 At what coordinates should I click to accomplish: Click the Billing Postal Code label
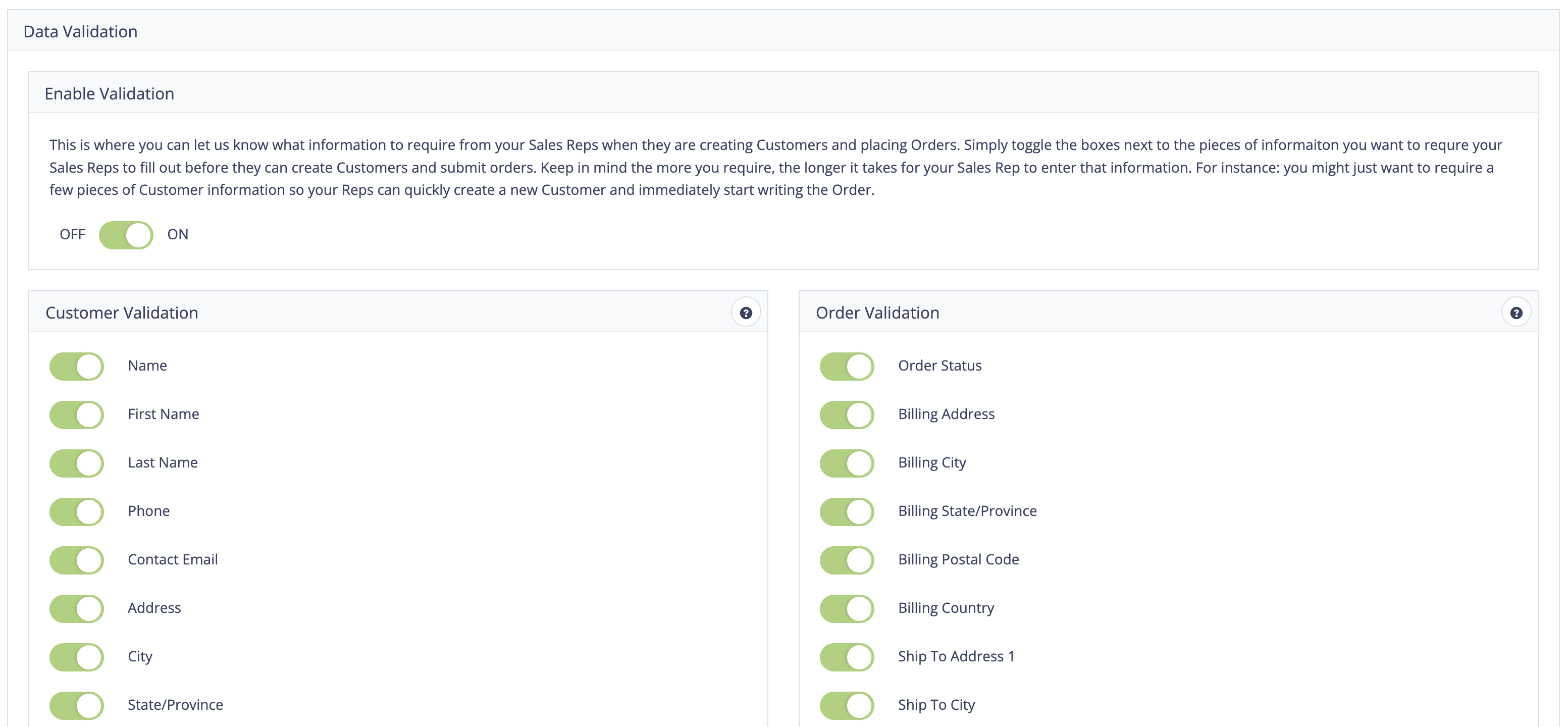point(958,559)
